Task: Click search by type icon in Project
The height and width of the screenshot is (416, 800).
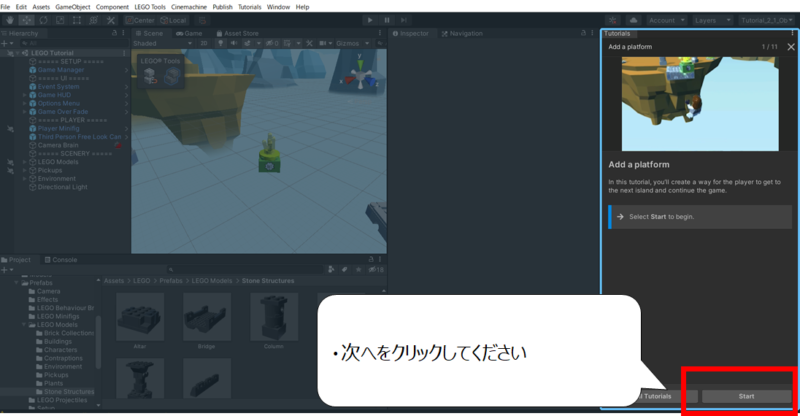Action: point(331,270)
